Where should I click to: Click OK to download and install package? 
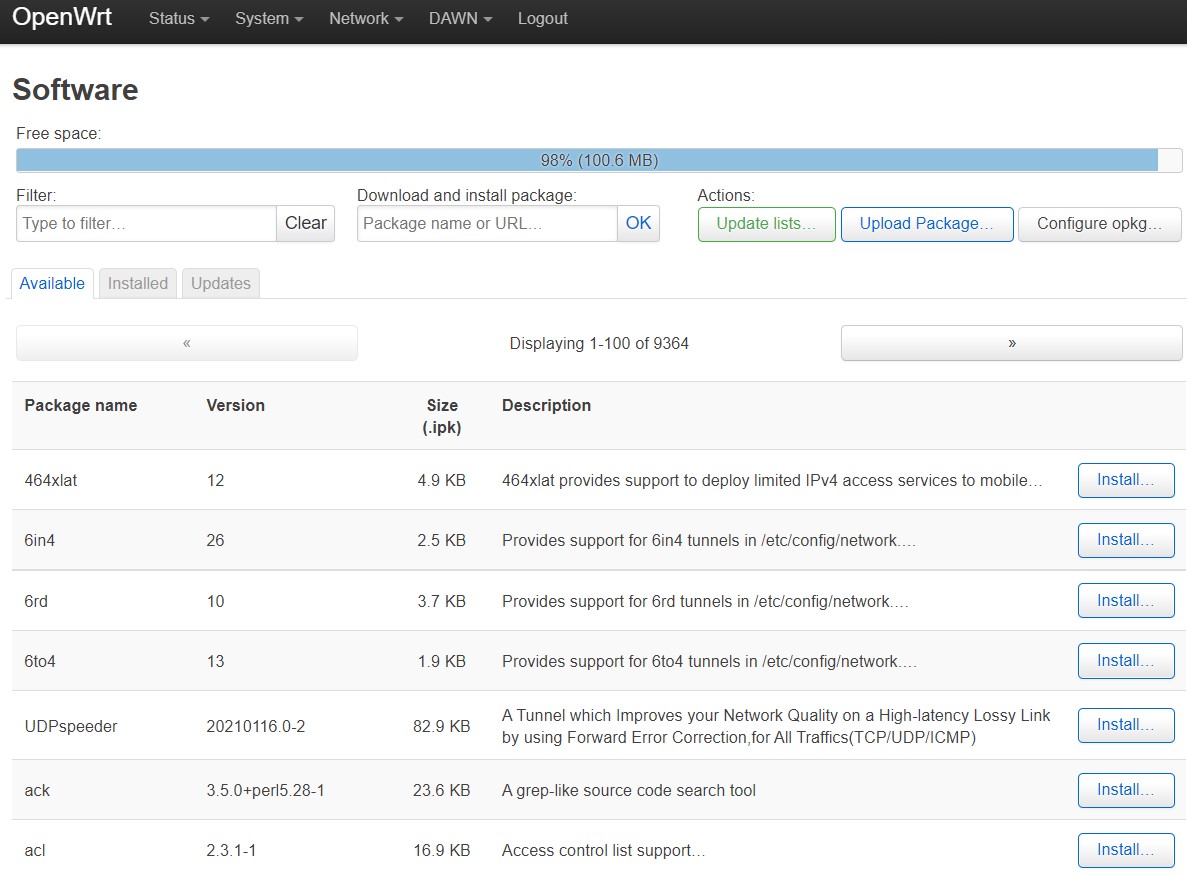pos(638,224)
